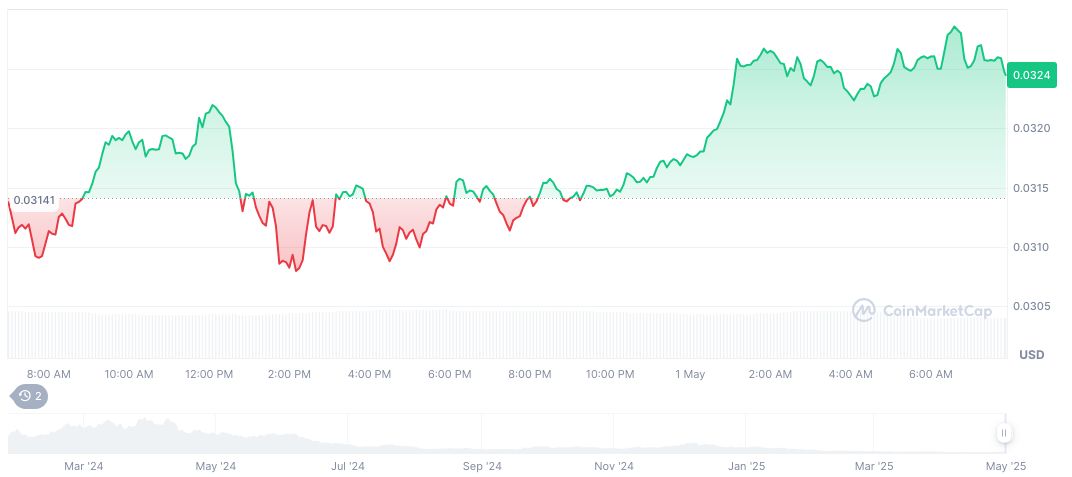The height and width of the screenshot is (477, 1072).
Task: Select the USD currency label
Action: click(1031, 355)
